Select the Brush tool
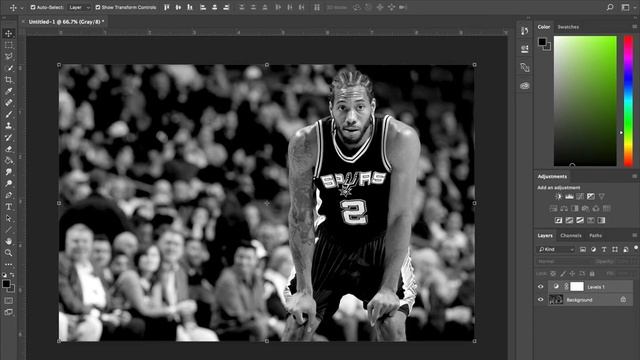 [x=9, y=114]
